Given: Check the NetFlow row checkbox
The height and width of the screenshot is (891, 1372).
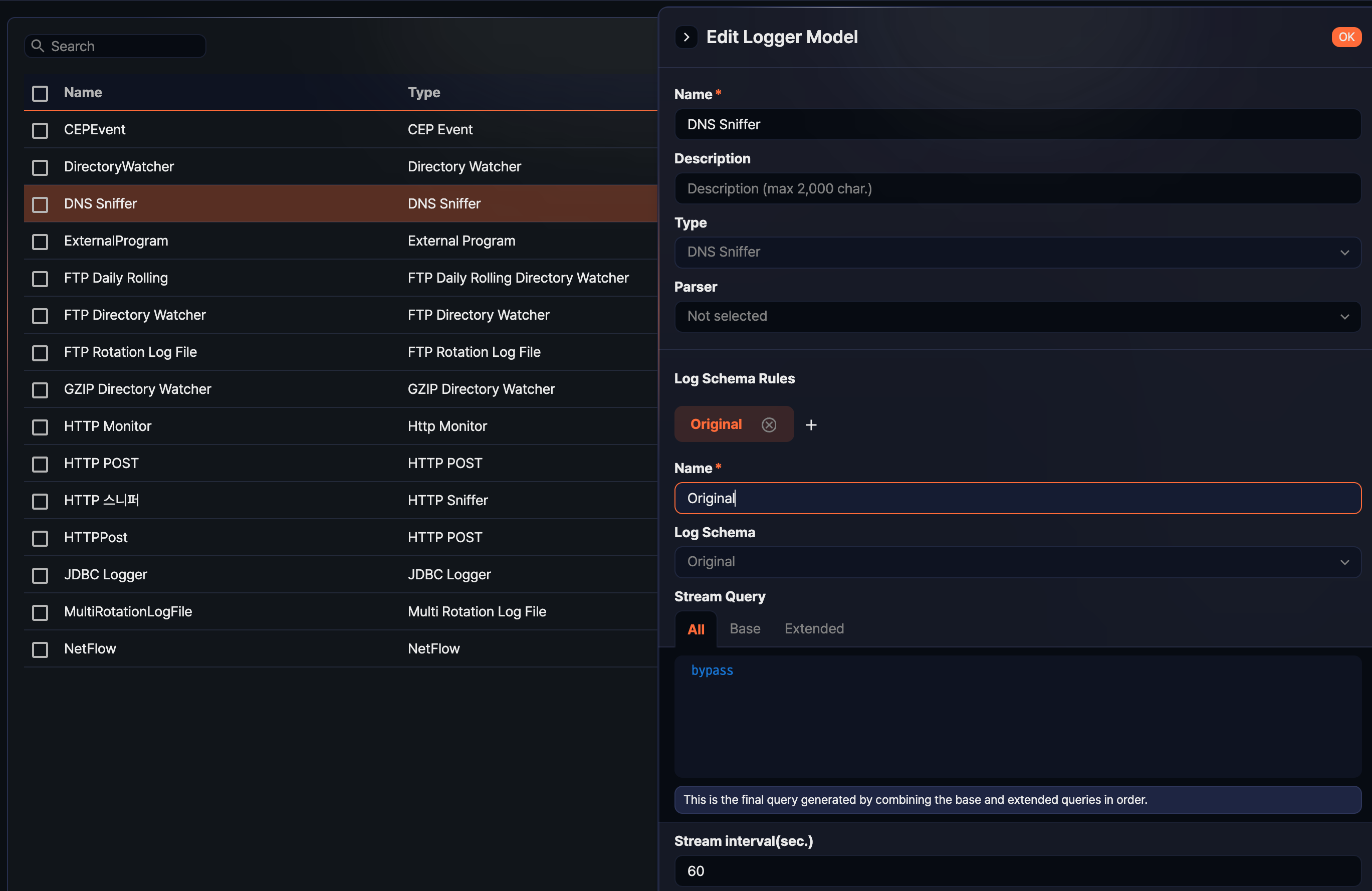Looking at the screenshot, I should (x=40, y=649).
